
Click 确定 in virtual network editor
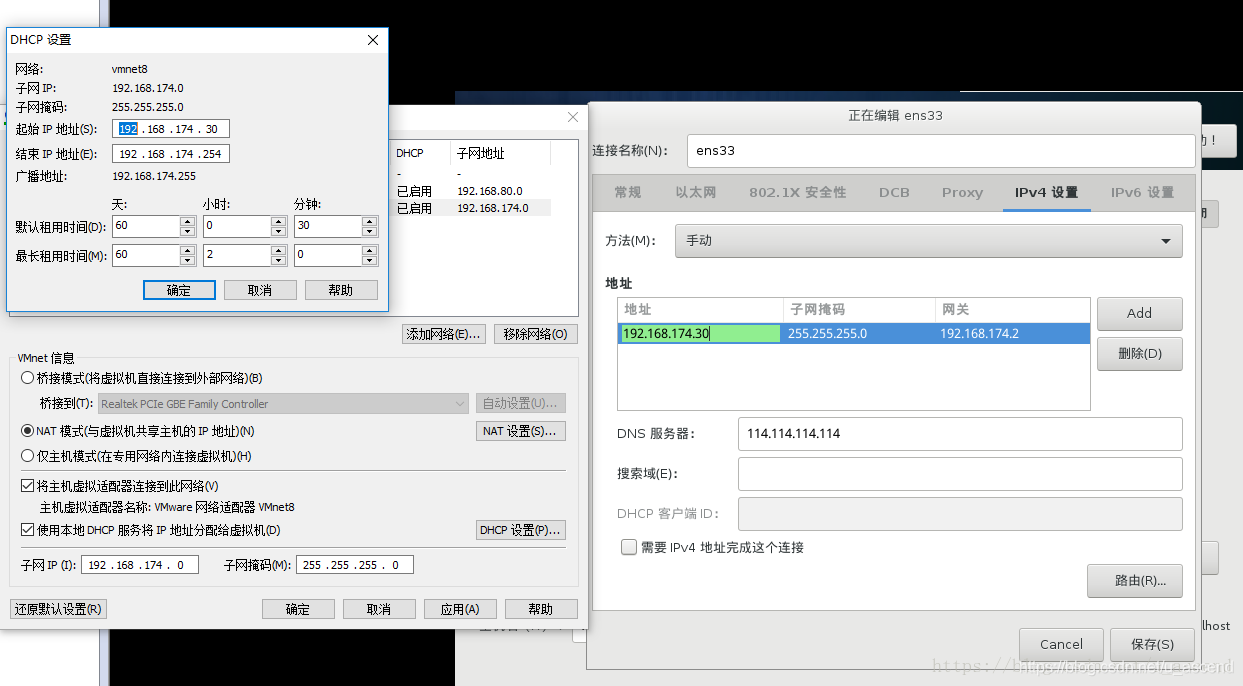(298, 609)
